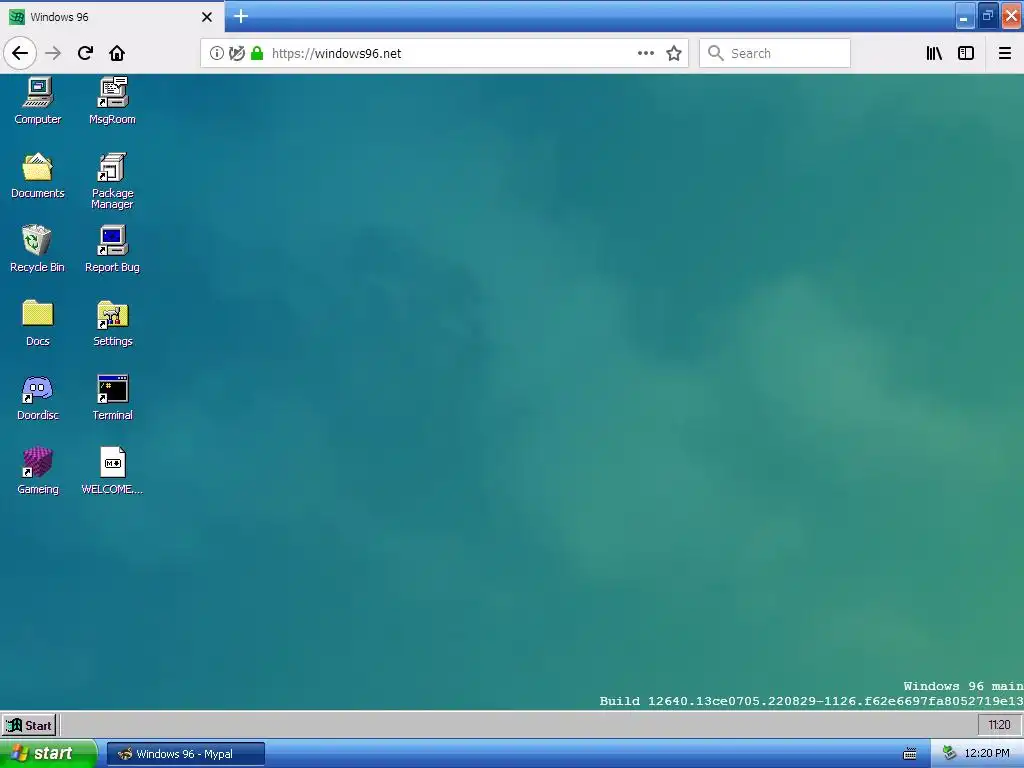Click the browser forward arrow
Image resolution: width=1024 pixels, height=768 pixels.
[54, 53]
